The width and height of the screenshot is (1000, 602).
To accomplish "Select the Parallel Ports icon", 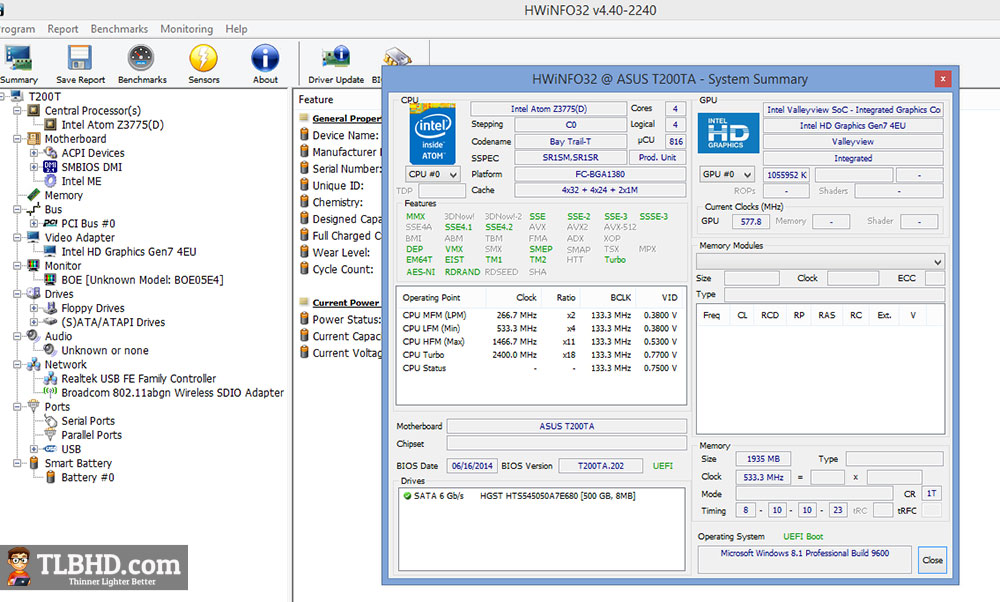I will 50,435.
